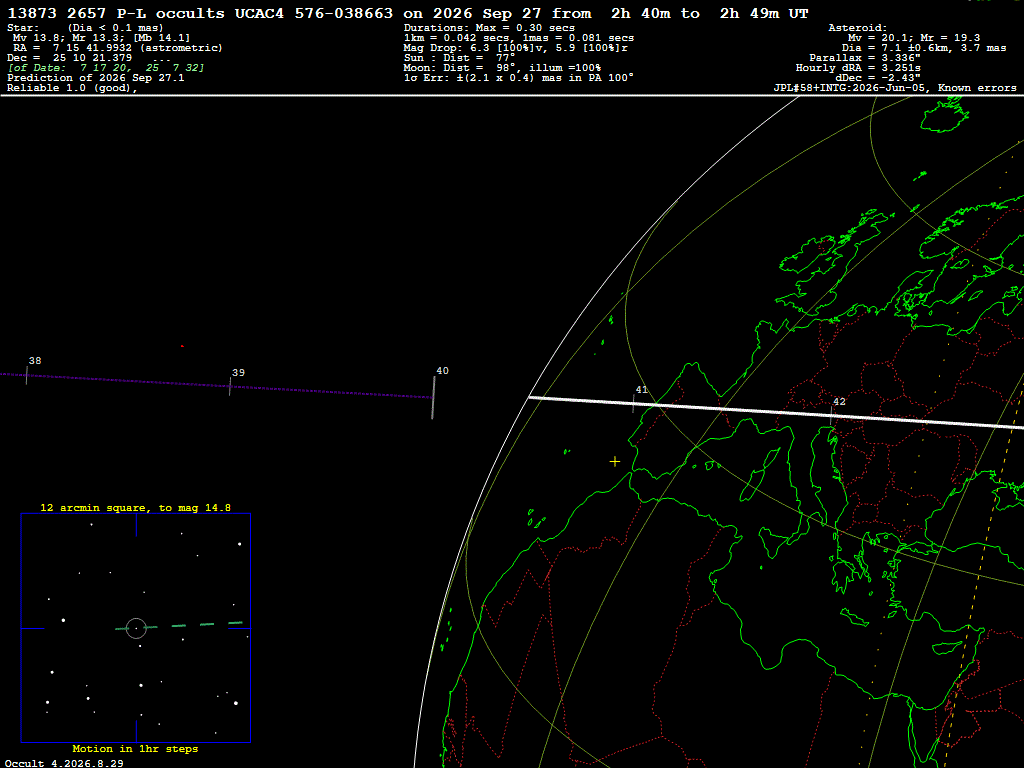Screen dimensions: 1024x768
Task: Click the 'Motion in 1hr steps' caption
Action: click(x=135, y=748)
